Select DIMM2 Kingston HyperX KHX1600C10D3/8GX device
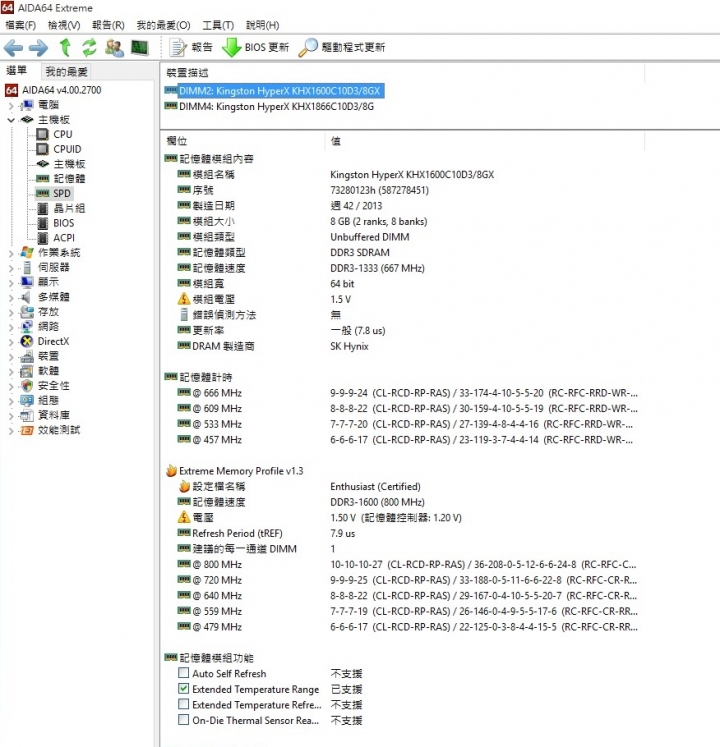Viewport: 720px width, 747px height. 274,91
